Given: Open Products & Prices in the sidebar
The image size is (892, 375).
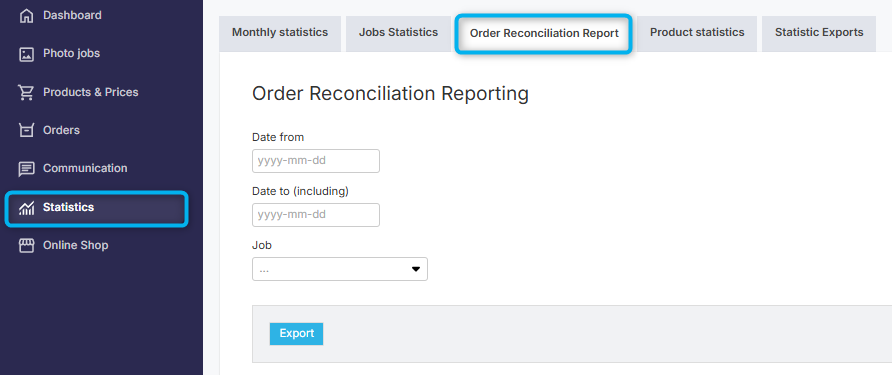Looking at the screenshot, I should (90, 92).
